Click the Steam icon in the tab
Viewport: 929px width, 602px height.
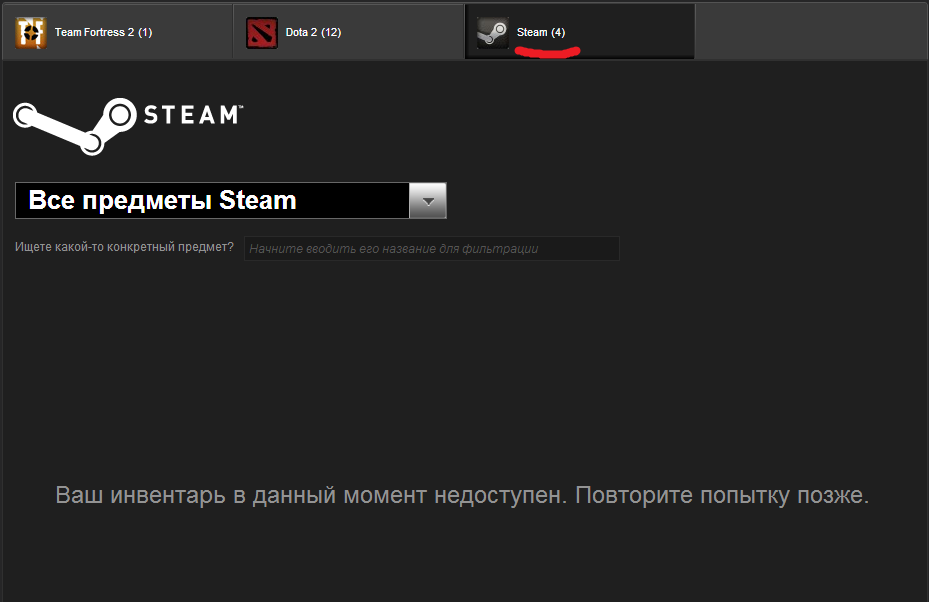tap(492, 32)
